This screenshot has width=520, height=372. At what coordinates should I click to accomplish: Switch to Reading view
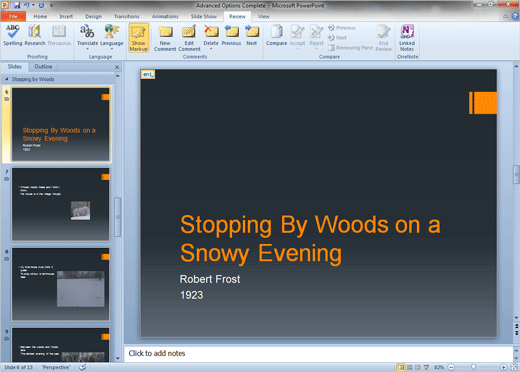(417, 367)
